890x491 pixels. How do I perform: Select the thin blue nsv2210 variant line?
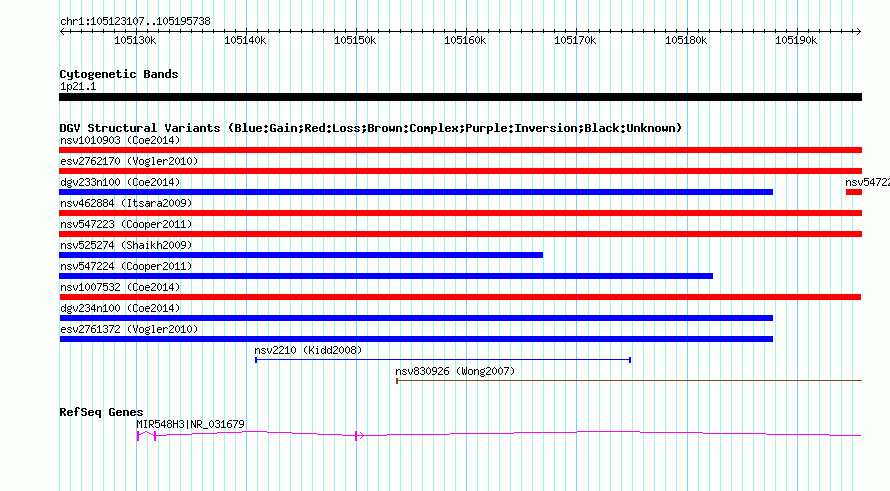(x=443, y=360)
